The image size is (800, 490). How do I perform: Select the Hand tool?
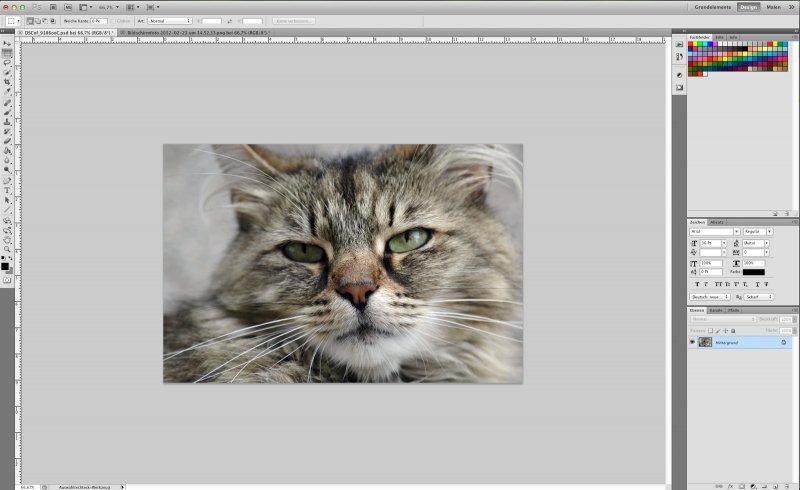[x=7, y=240]
